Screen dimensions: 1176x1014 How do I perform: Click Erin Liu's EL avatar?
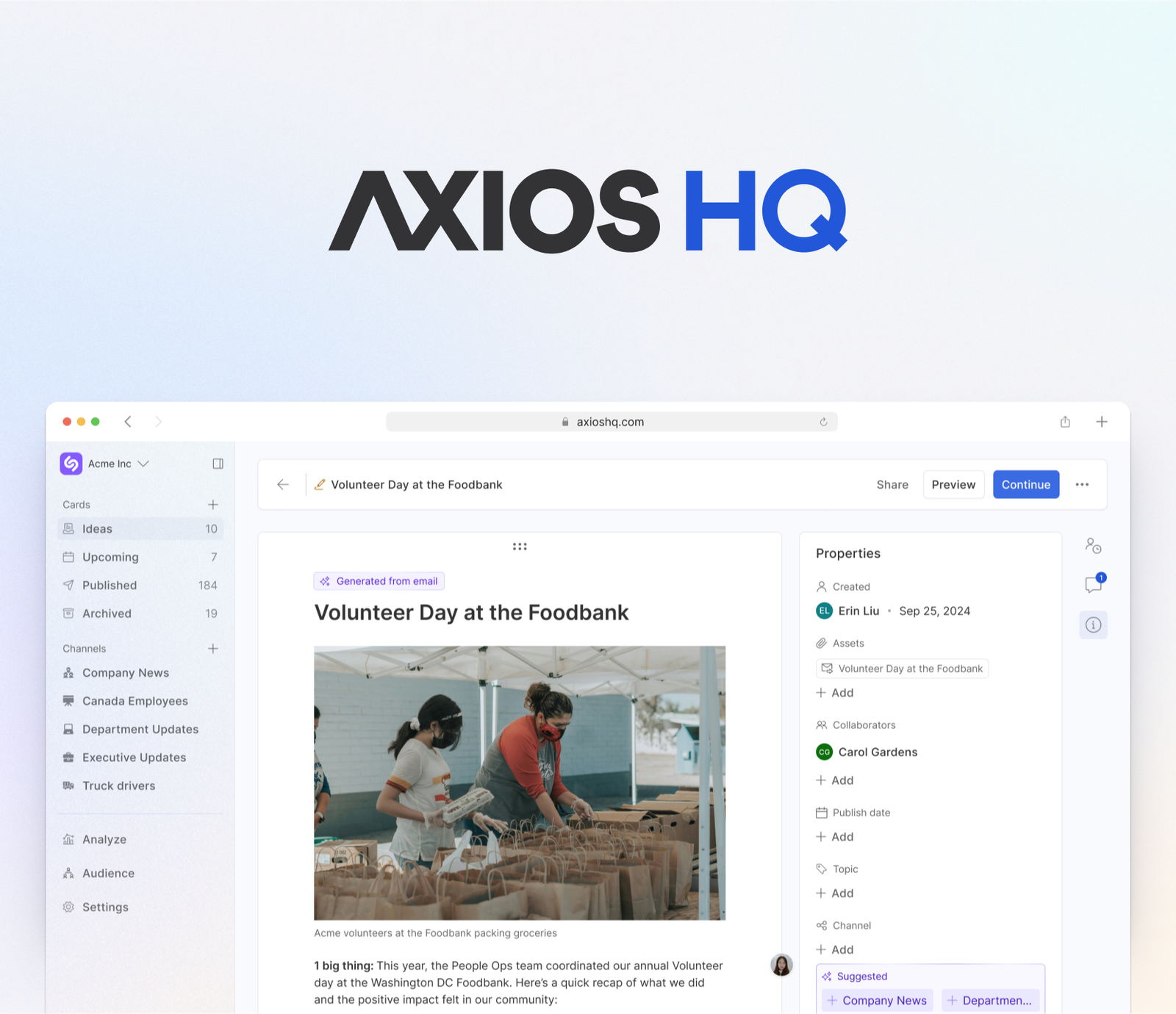tap(825, 611)
